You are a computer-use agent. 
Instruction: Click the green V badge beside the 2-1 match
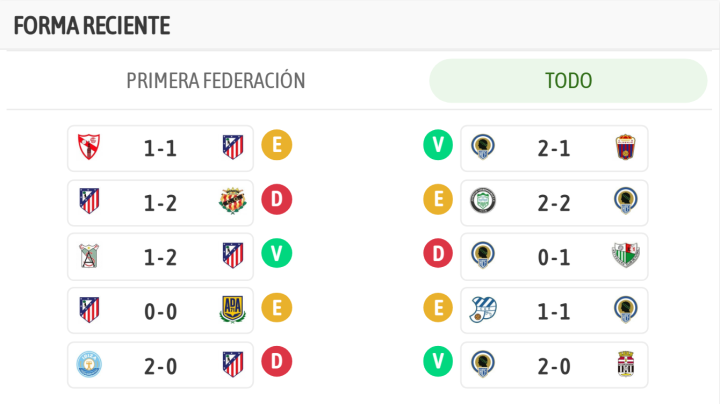pos(438,146)
